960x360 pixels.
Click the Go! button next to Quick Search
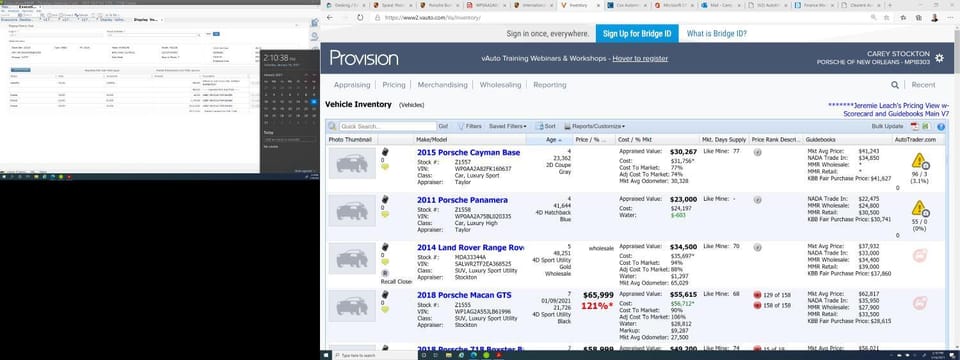[443, 126]
